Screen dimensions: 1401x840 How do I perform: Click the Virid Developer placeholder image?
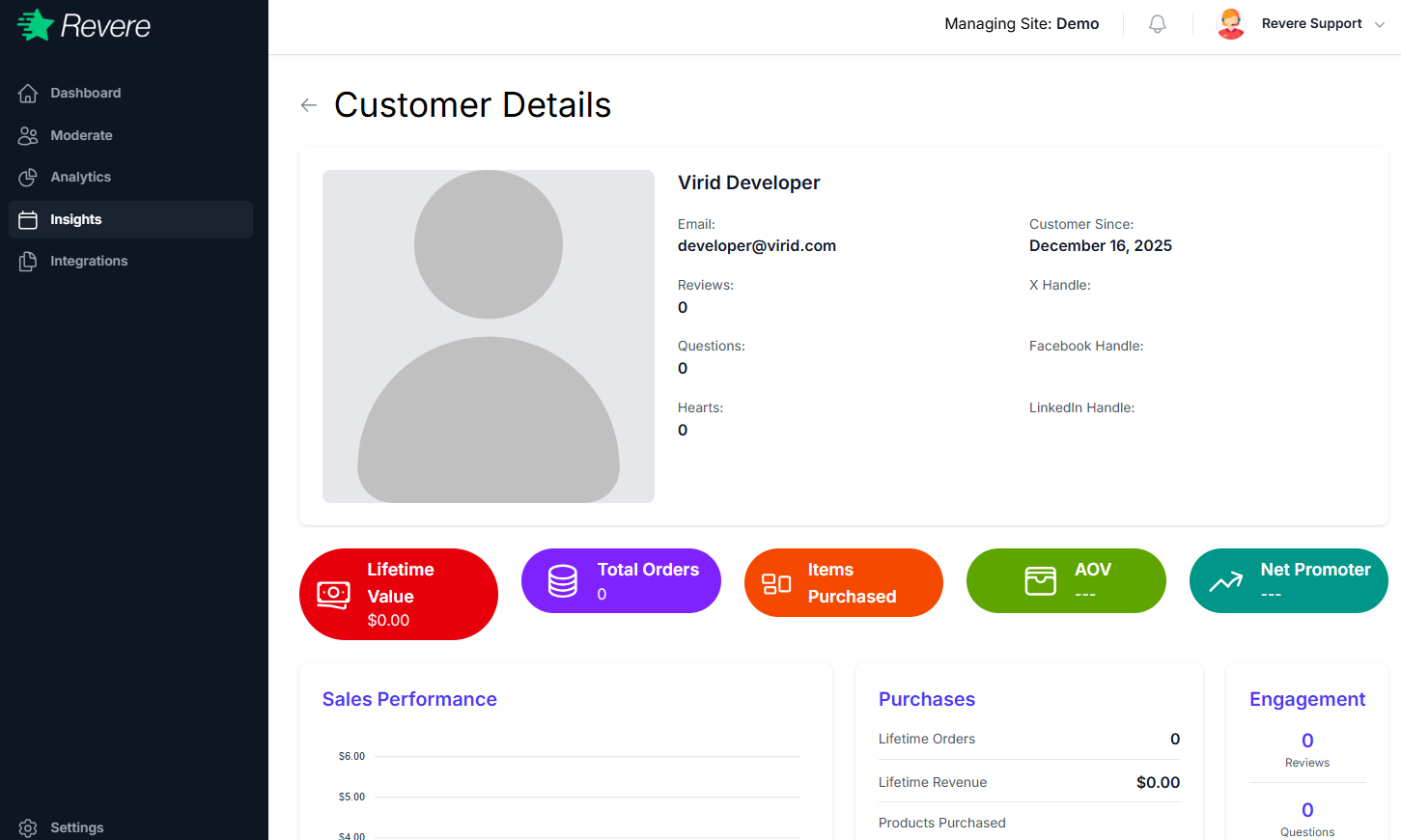pyautogui.click(x=488, y=336)
